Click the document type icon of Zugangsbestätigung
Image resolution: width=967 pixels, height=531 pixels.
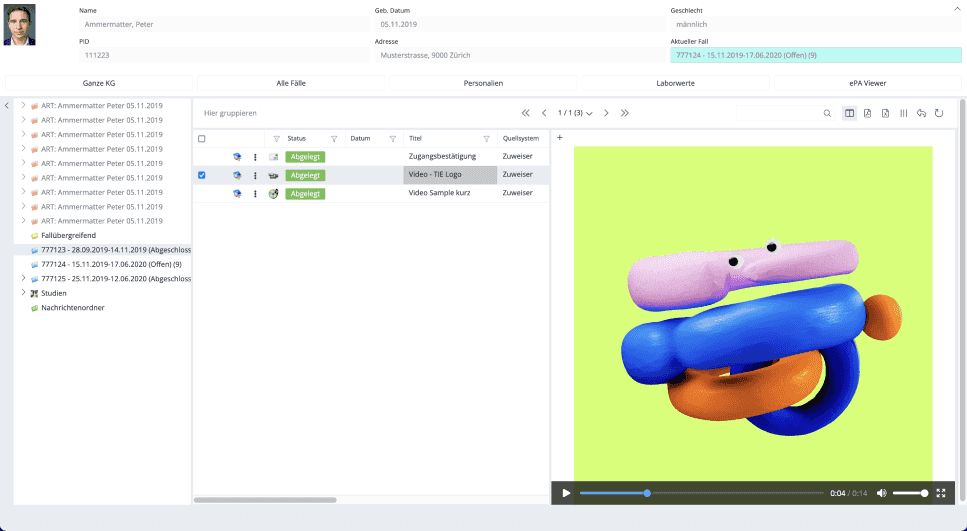coord(274,157)
